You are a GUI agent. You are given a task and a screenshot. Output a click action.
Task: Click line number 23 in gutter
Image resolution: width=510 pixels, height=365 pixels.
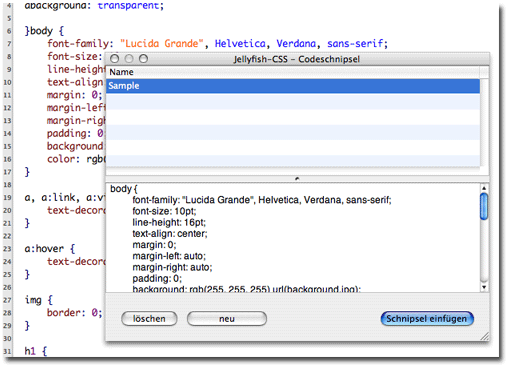7,249
